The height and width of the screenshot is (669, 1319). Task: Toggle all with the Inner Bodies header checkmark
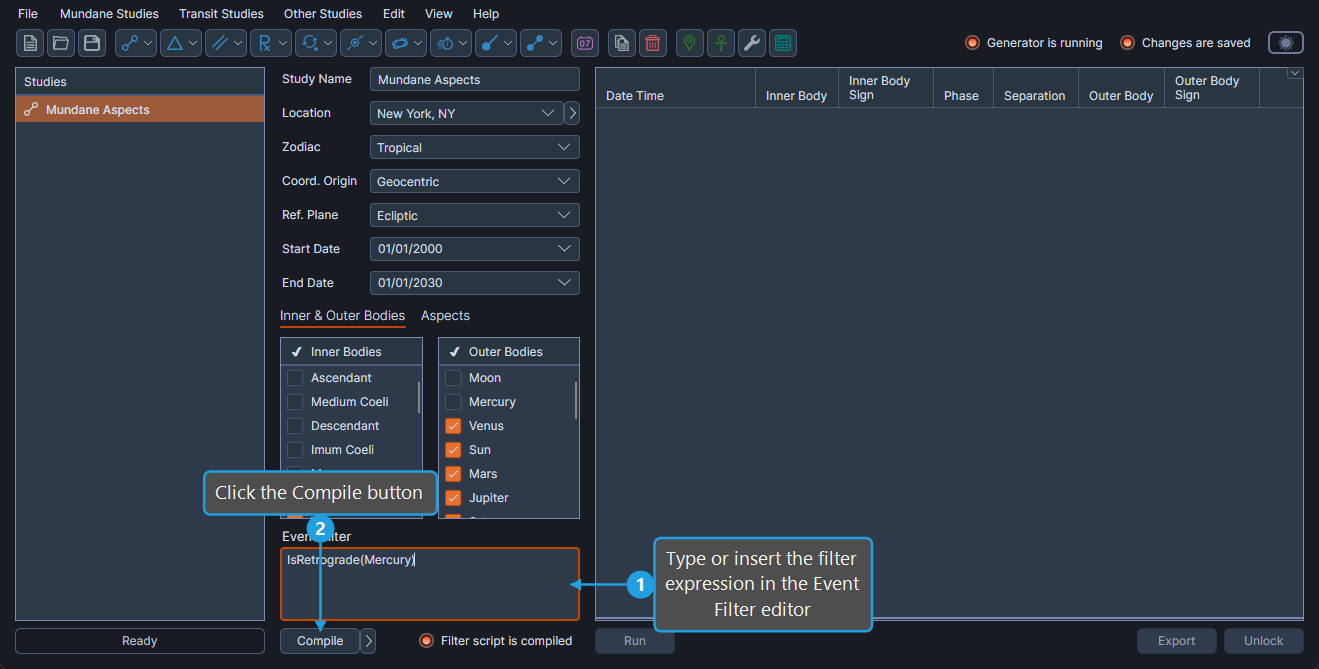[x=297, y=352]
